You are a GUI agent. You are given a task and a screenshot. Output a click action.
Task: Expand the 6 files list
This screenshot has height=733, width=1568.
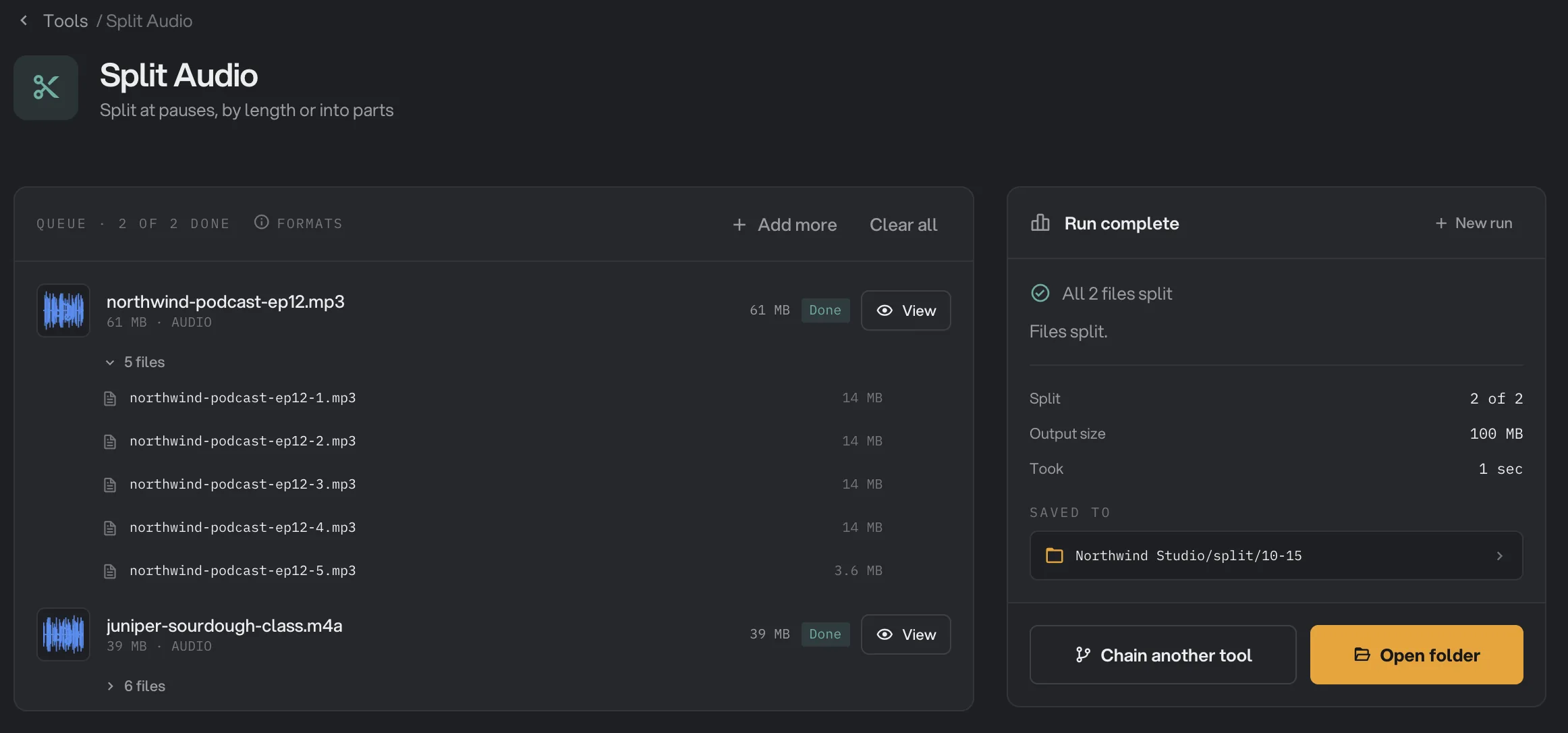135,686
